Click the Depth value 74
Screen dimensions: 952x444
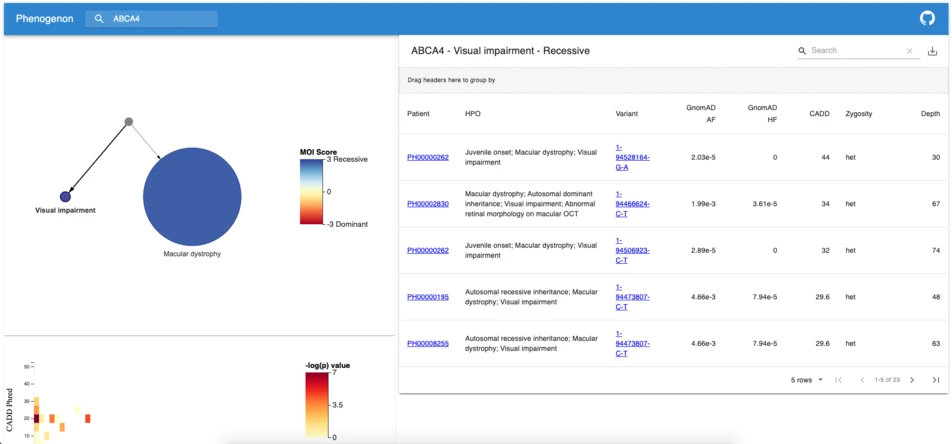click(936, 250)
